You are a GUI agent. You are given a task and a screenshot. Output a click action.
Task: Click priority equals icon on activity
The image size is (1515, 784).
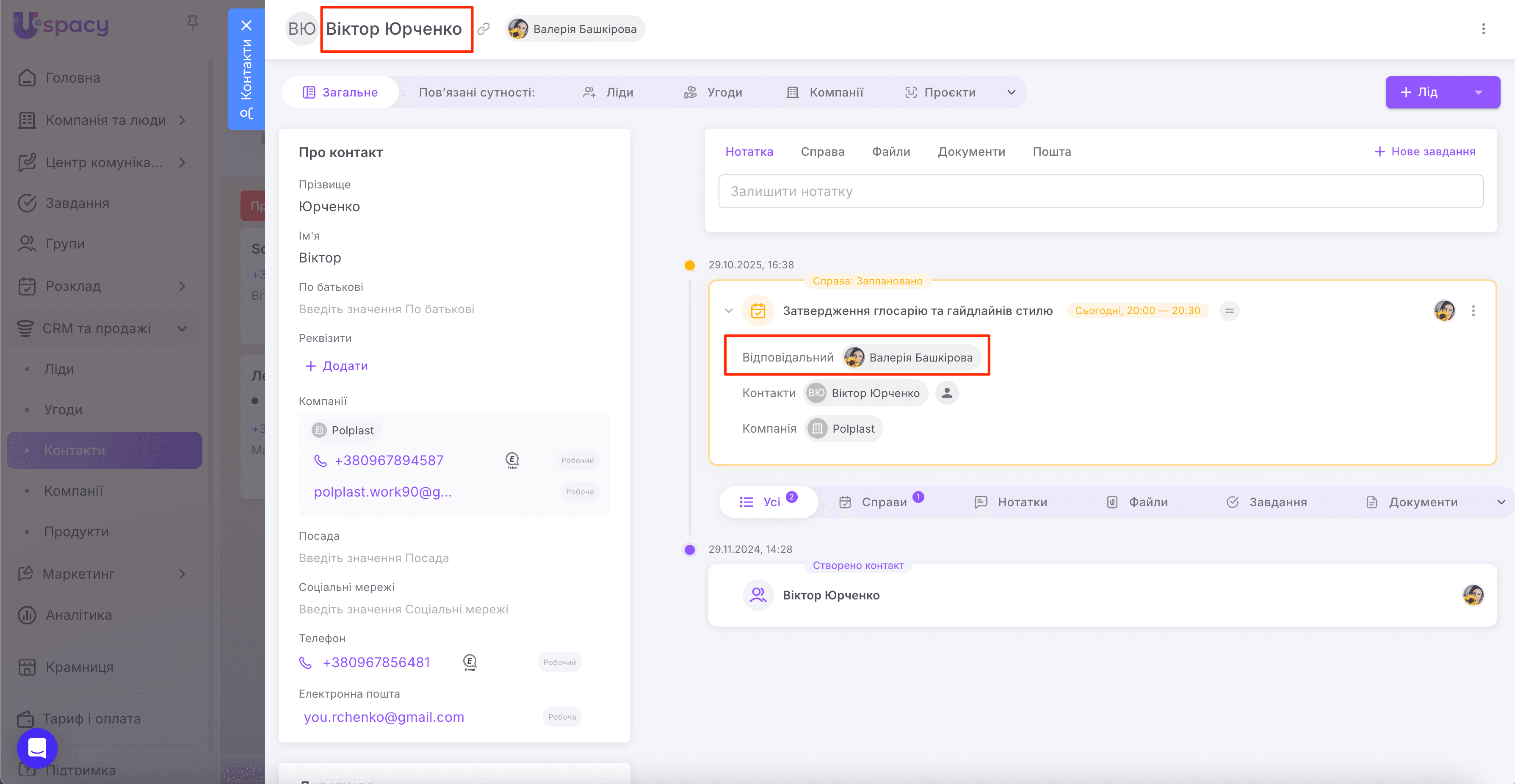click(1229, 311)
